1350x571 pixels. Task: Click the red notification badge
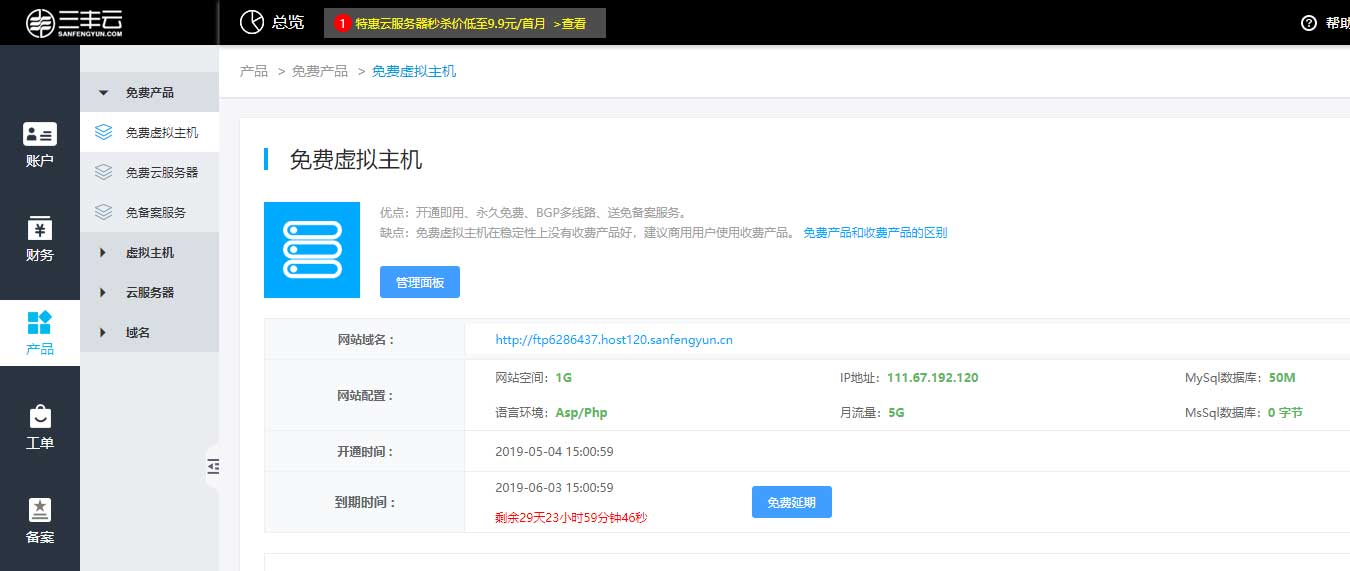click(342, 23)
